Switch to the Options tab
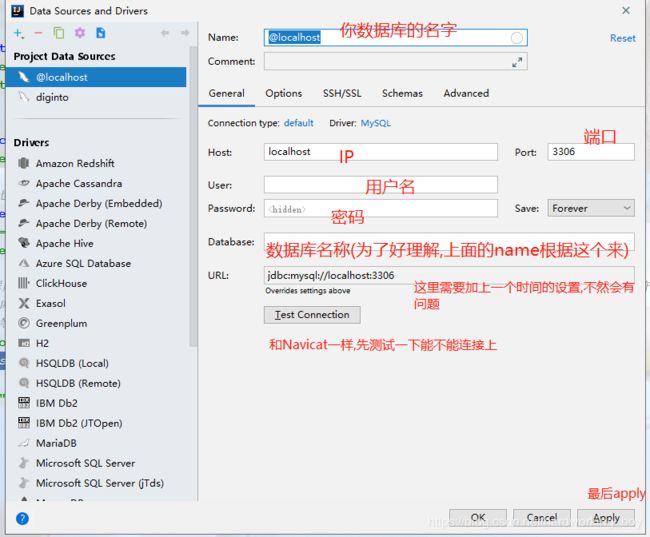Viewport: 650px width, 537px height. pos(284,93)
